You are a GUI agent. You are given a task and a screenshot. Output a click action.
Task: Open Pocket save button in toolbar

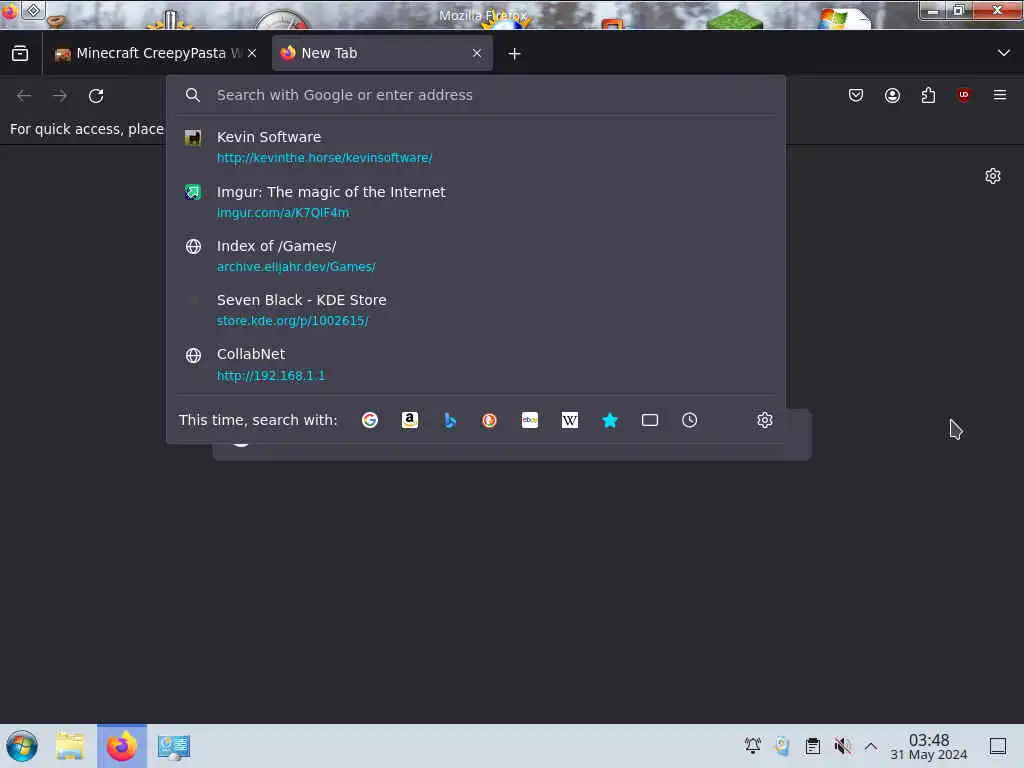(856, 95)
